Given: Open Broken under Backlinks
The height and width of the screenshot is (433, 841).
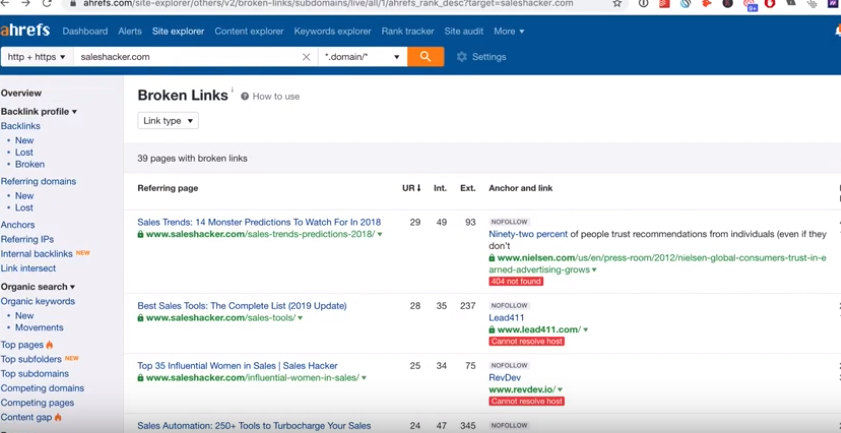Looking at the screenshot, I should (x=29, y=165).
